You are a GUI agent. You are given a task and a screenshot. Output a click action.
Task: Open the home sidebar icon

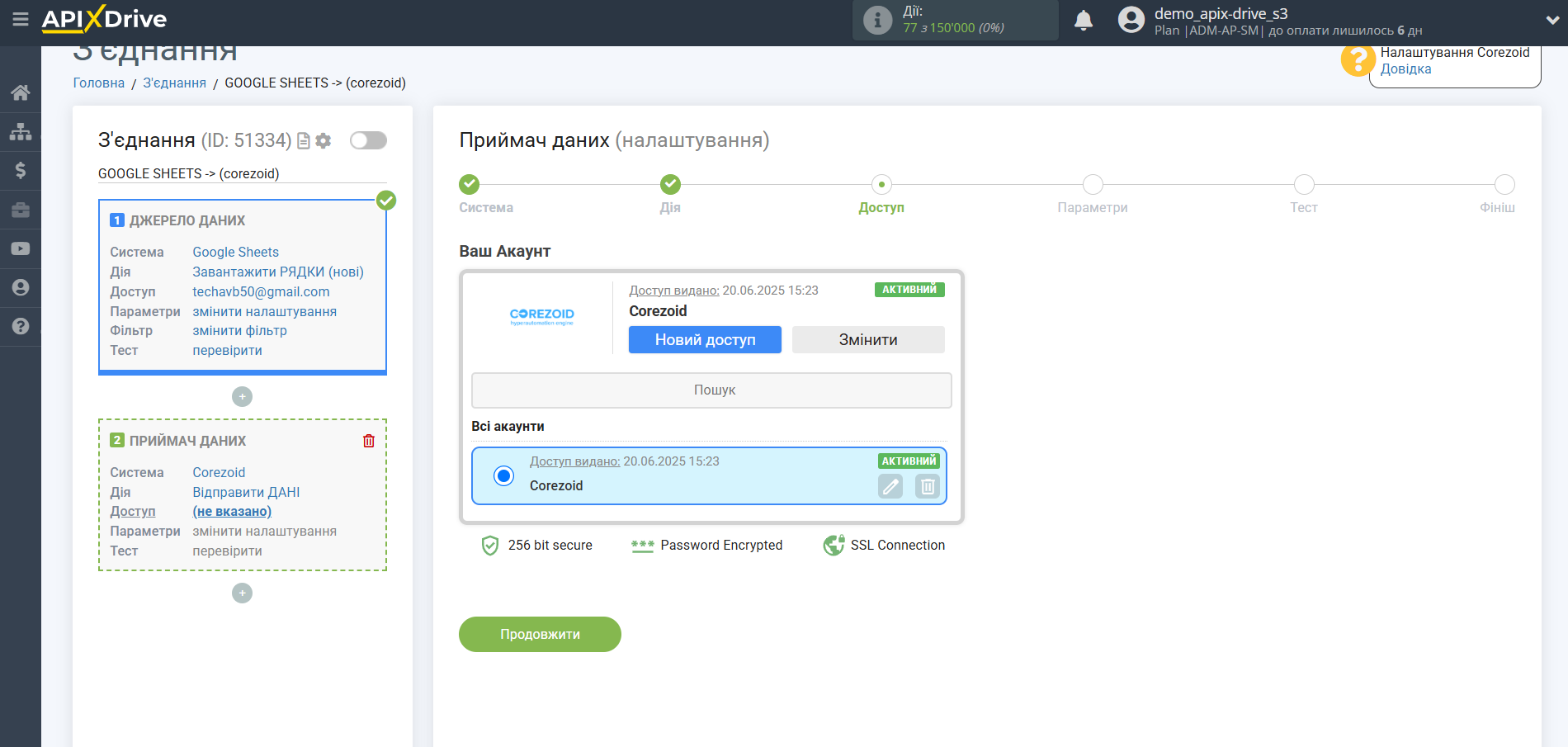point(21,92)
